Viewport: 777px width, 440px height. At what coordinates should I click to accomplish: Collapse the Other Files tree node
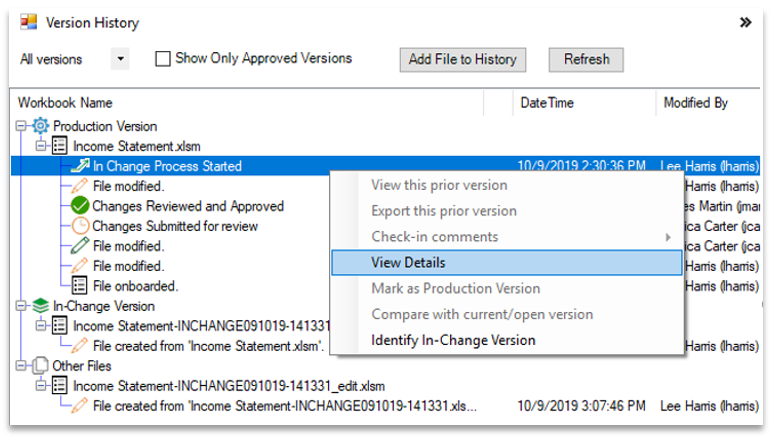point(21,366)
